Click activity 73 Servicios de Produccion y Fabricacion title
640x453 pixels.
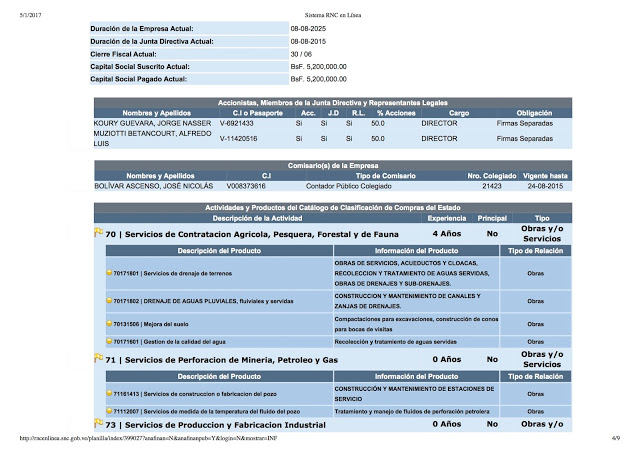pos(216,425)
